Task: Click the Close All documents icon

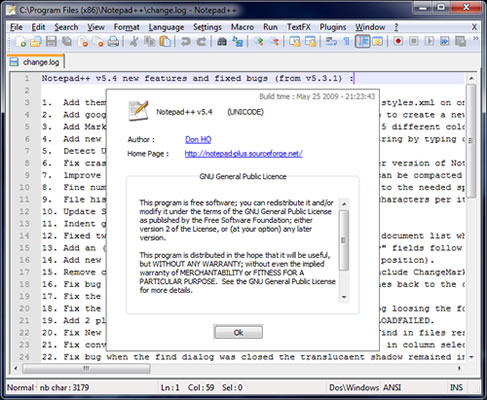Action: [x=98, y=42]
